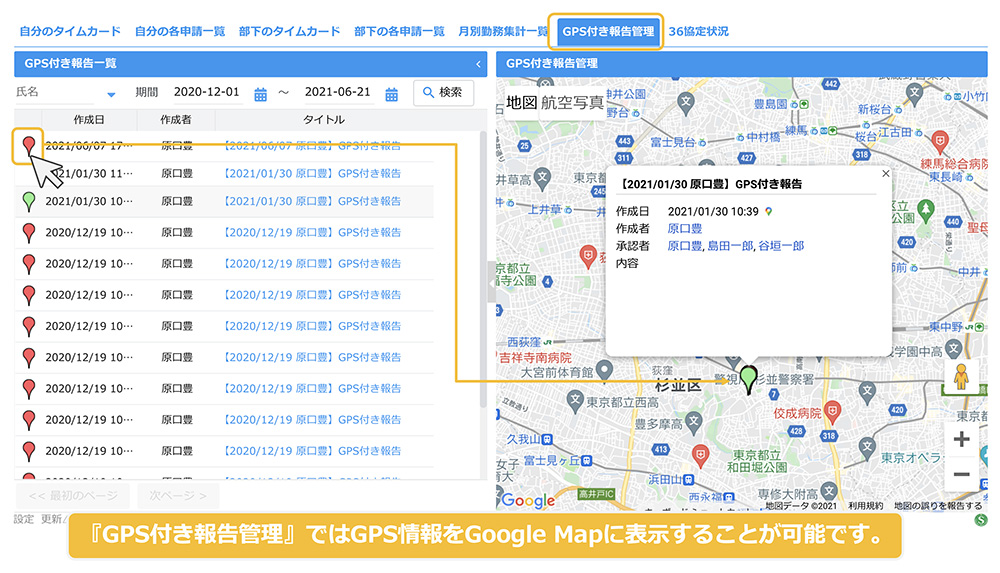
Task: Switch map to 航空写真 view
Action: [x=572, y=102]
